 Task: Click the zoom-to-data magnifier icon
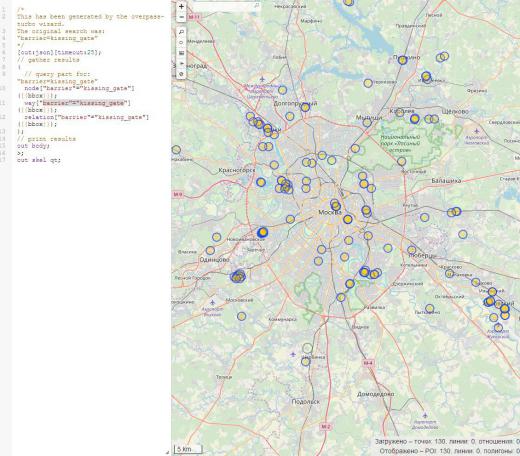[x=181, y=32]
